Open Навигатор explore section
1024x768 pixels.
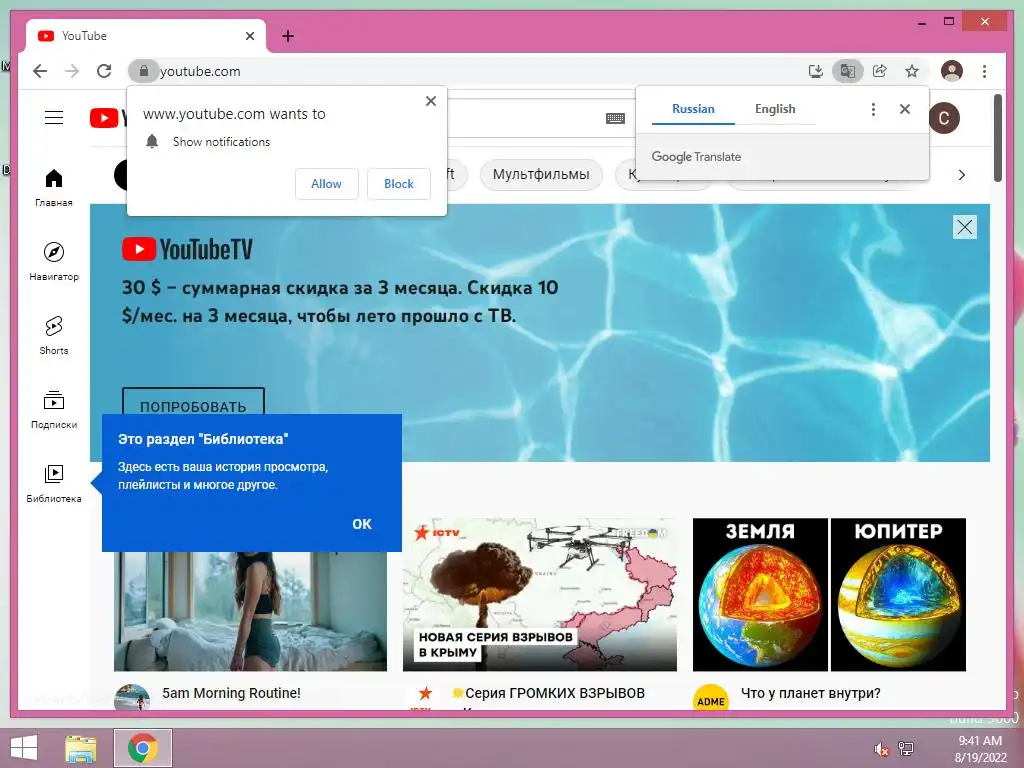tap(54, 261)
